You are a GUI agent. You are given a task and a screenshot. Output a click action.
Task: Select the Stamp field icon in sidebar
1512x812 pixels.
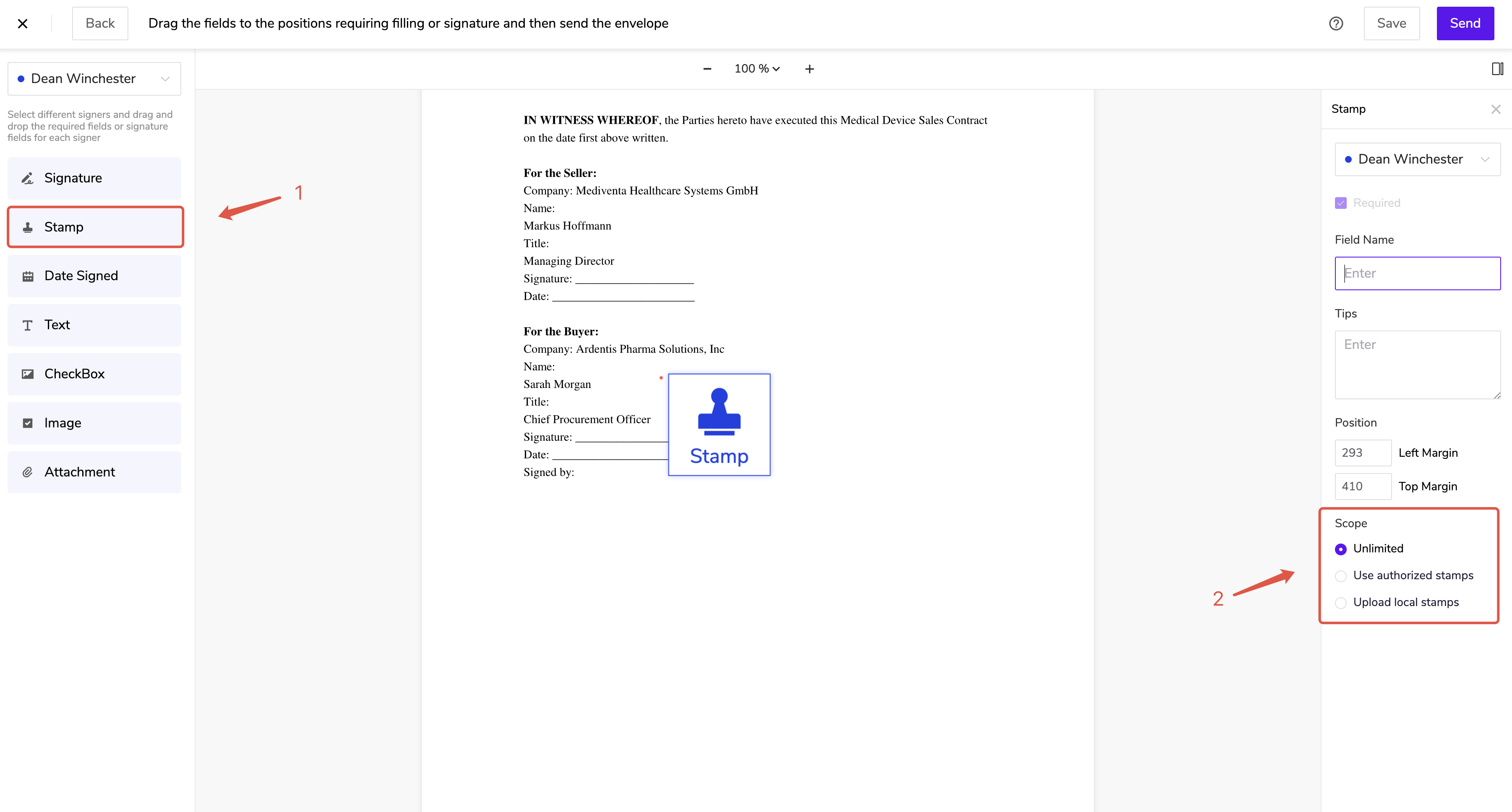click(28, 227)
